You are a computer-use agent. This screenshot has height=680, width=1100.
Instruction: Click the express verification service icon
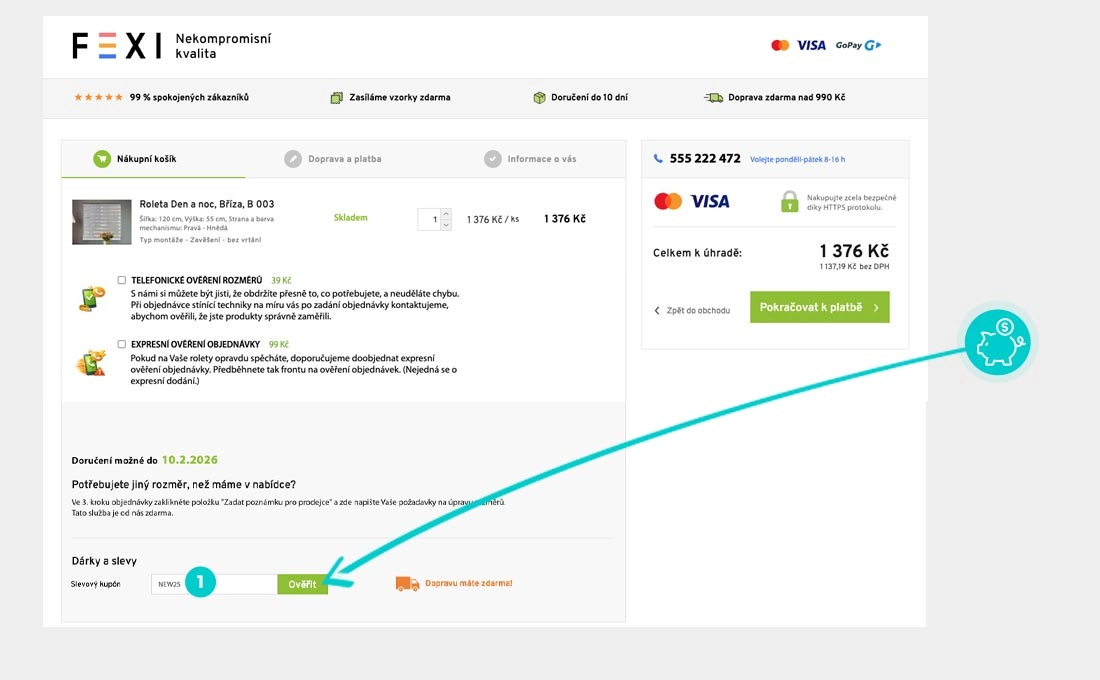coord(91,363)
